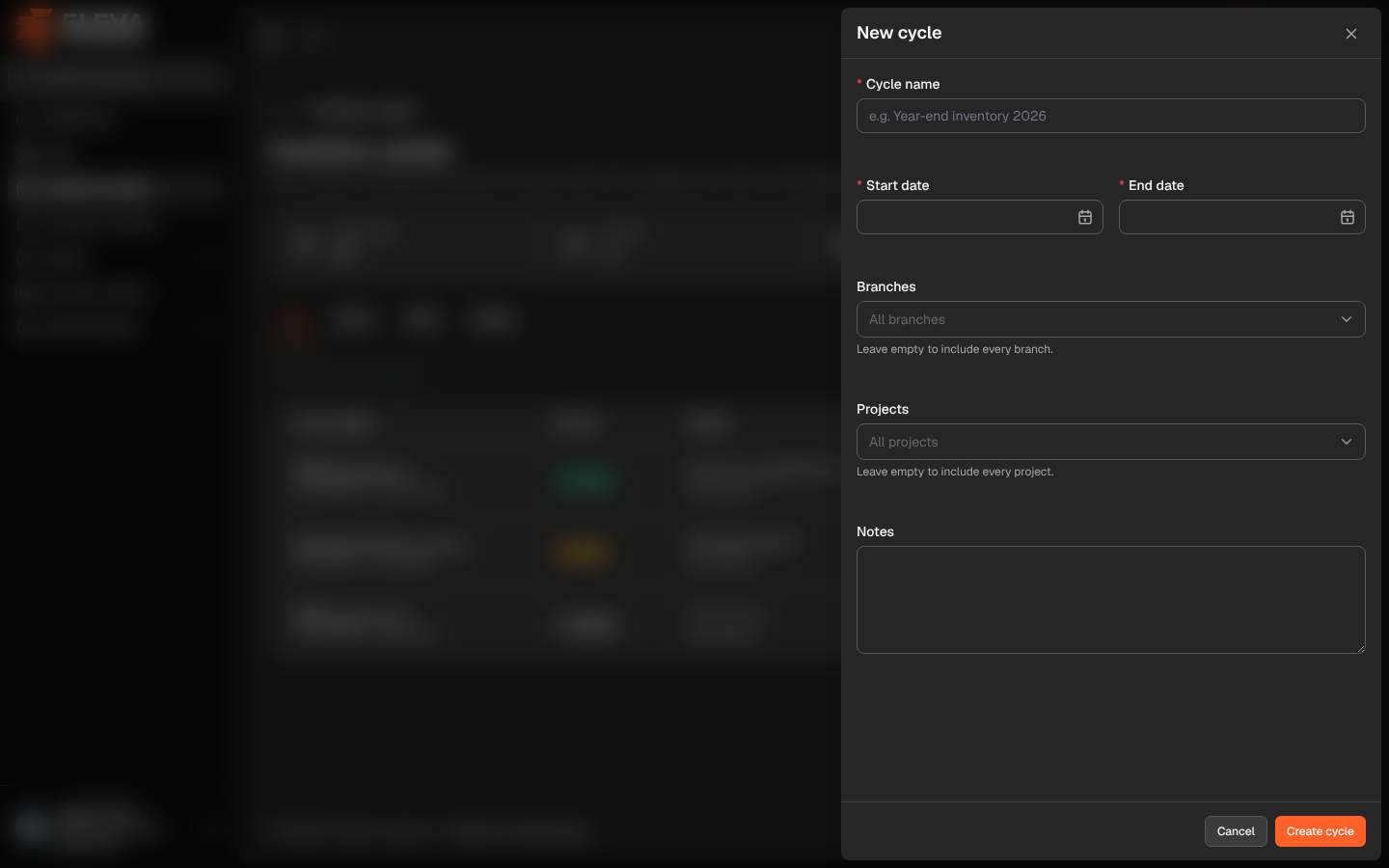Screen dimensions: 1389x868
Task: Expand the Branches chevron arrow
Action: pyautogui.click(x=1347, y=319)
